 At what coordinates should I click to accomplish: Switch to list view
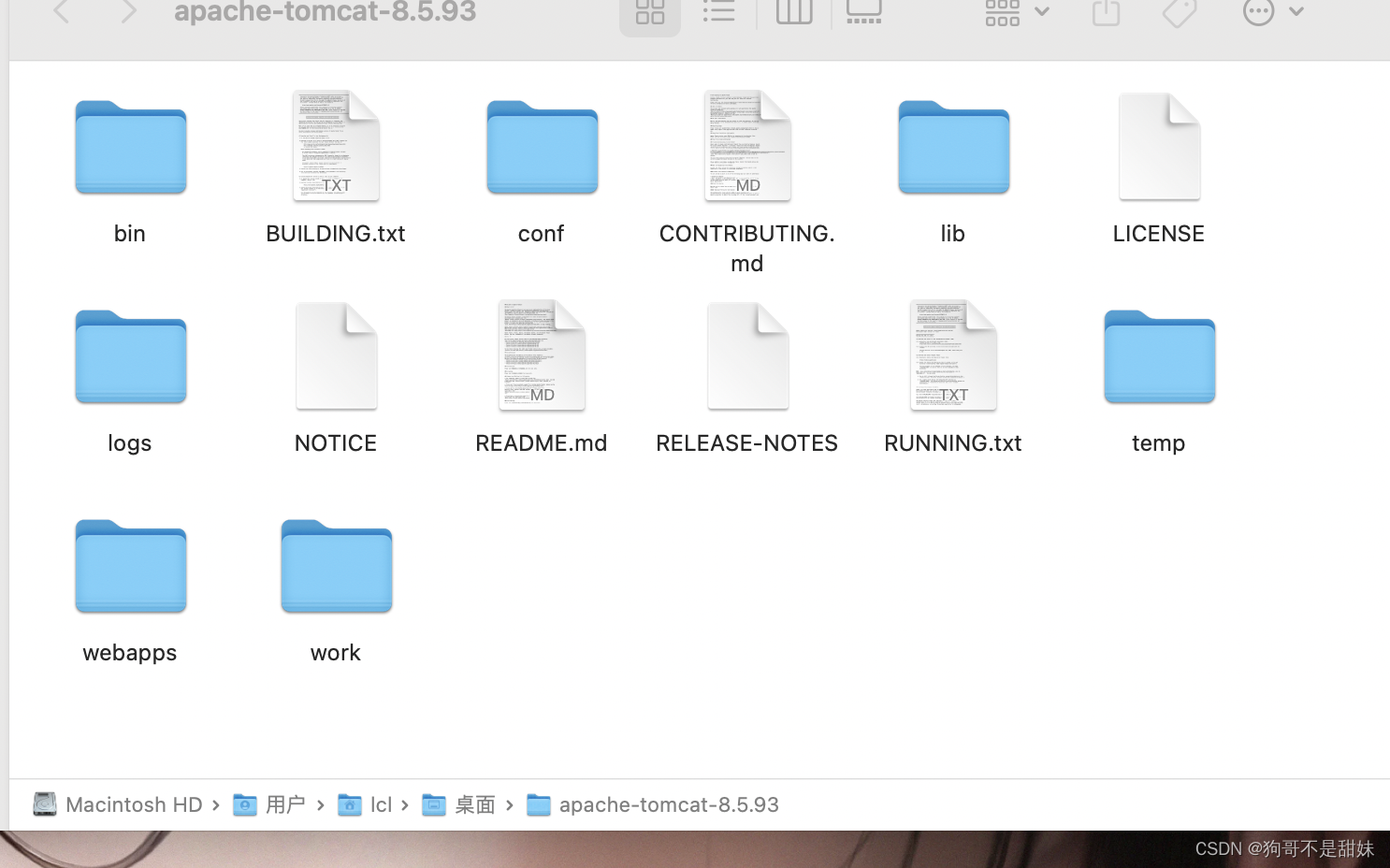(719, 12)
